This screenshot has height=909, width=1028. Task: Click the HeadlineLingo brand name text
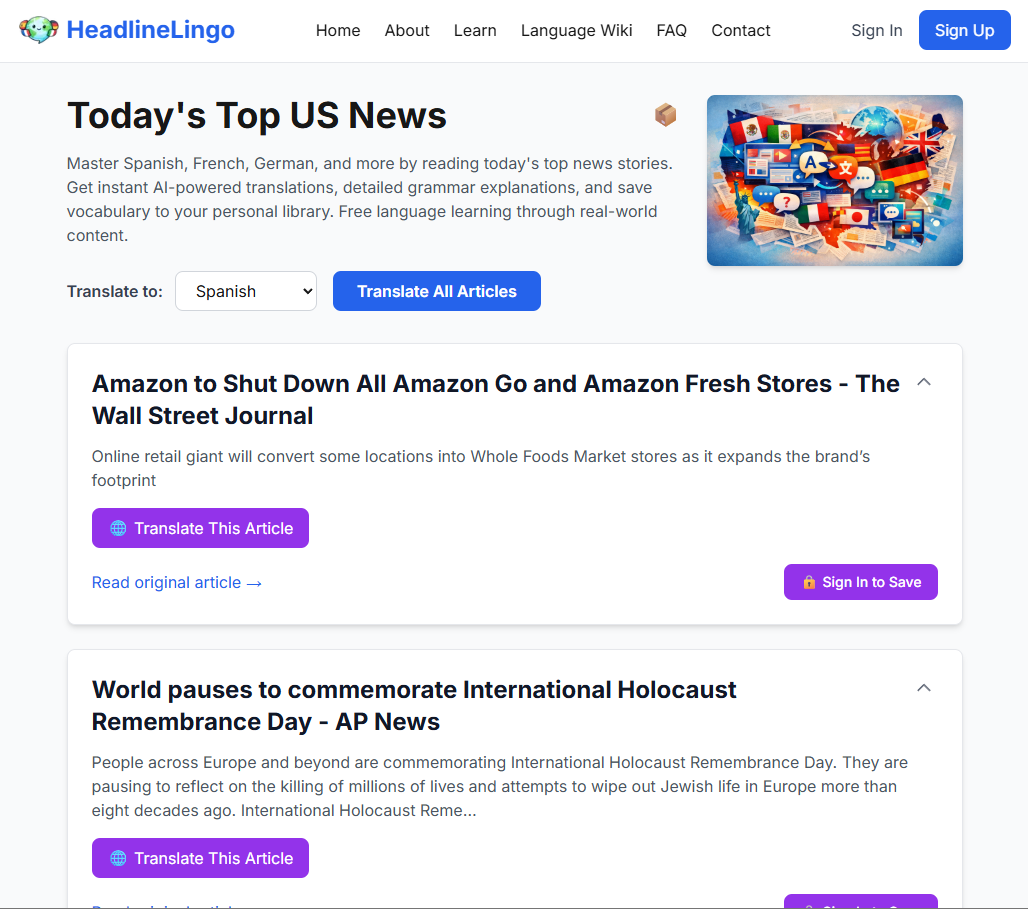(150, 30)
